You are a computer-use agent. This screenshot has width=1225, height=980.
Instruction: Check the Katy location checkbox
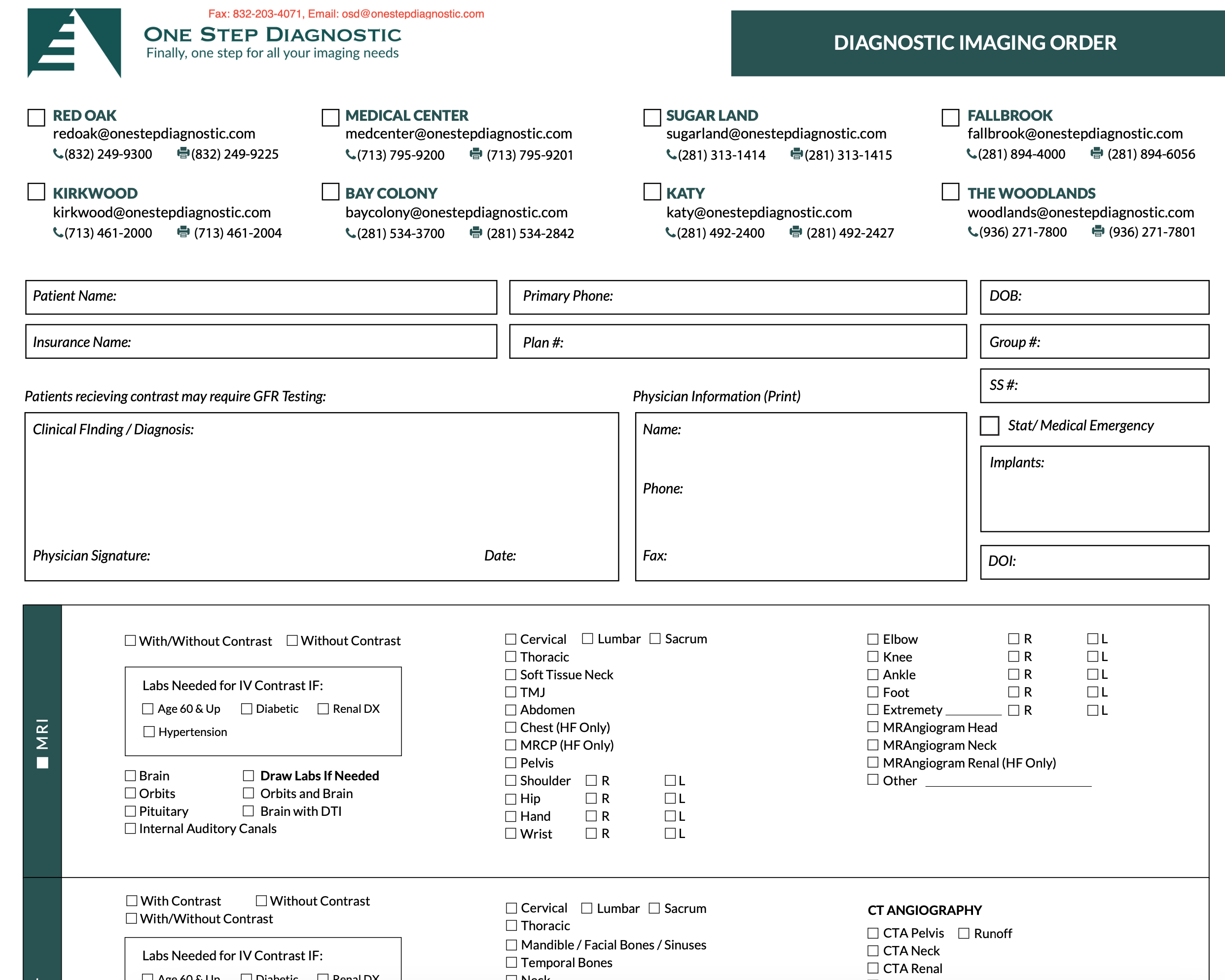[651, 191]
